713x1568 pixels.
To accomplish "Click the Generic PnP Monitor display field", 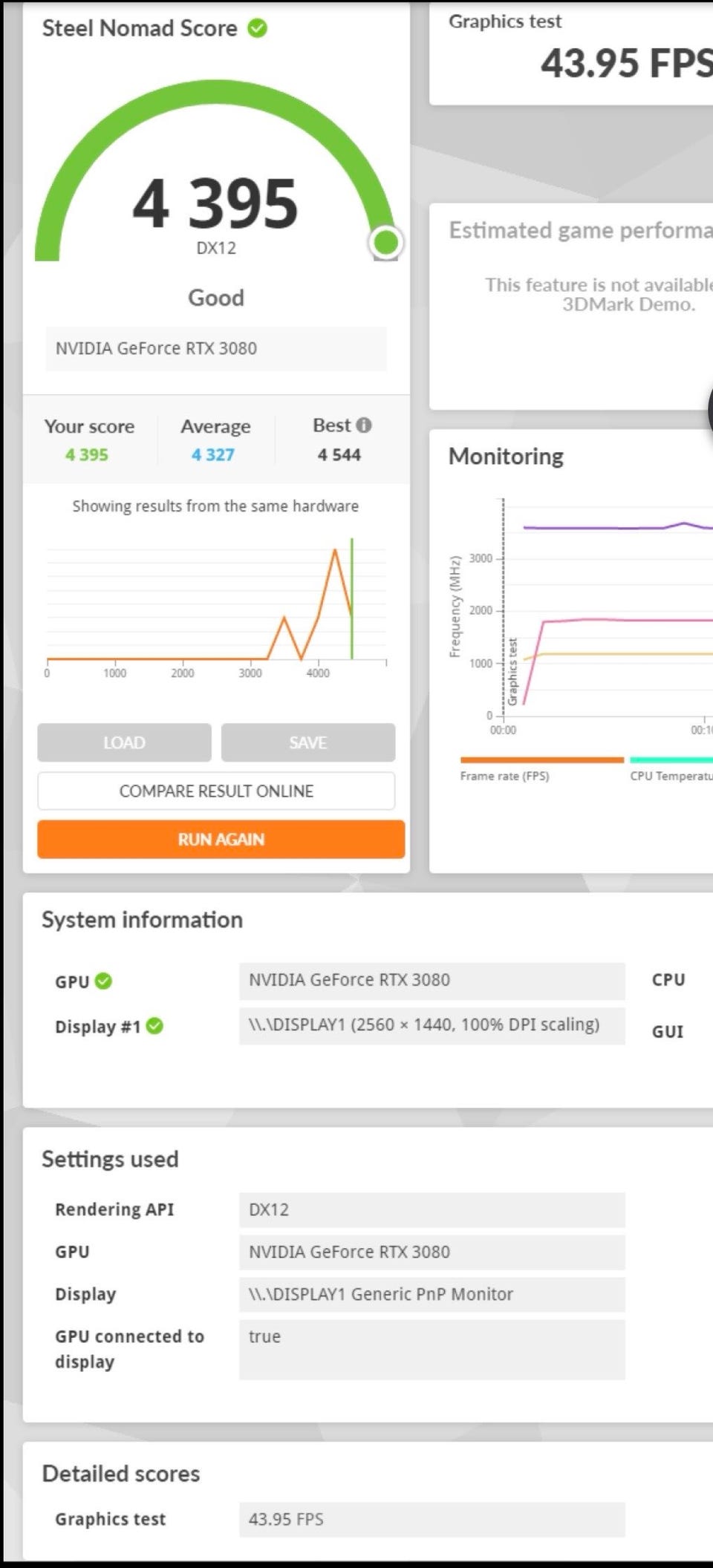I will tap(432, 1294).
